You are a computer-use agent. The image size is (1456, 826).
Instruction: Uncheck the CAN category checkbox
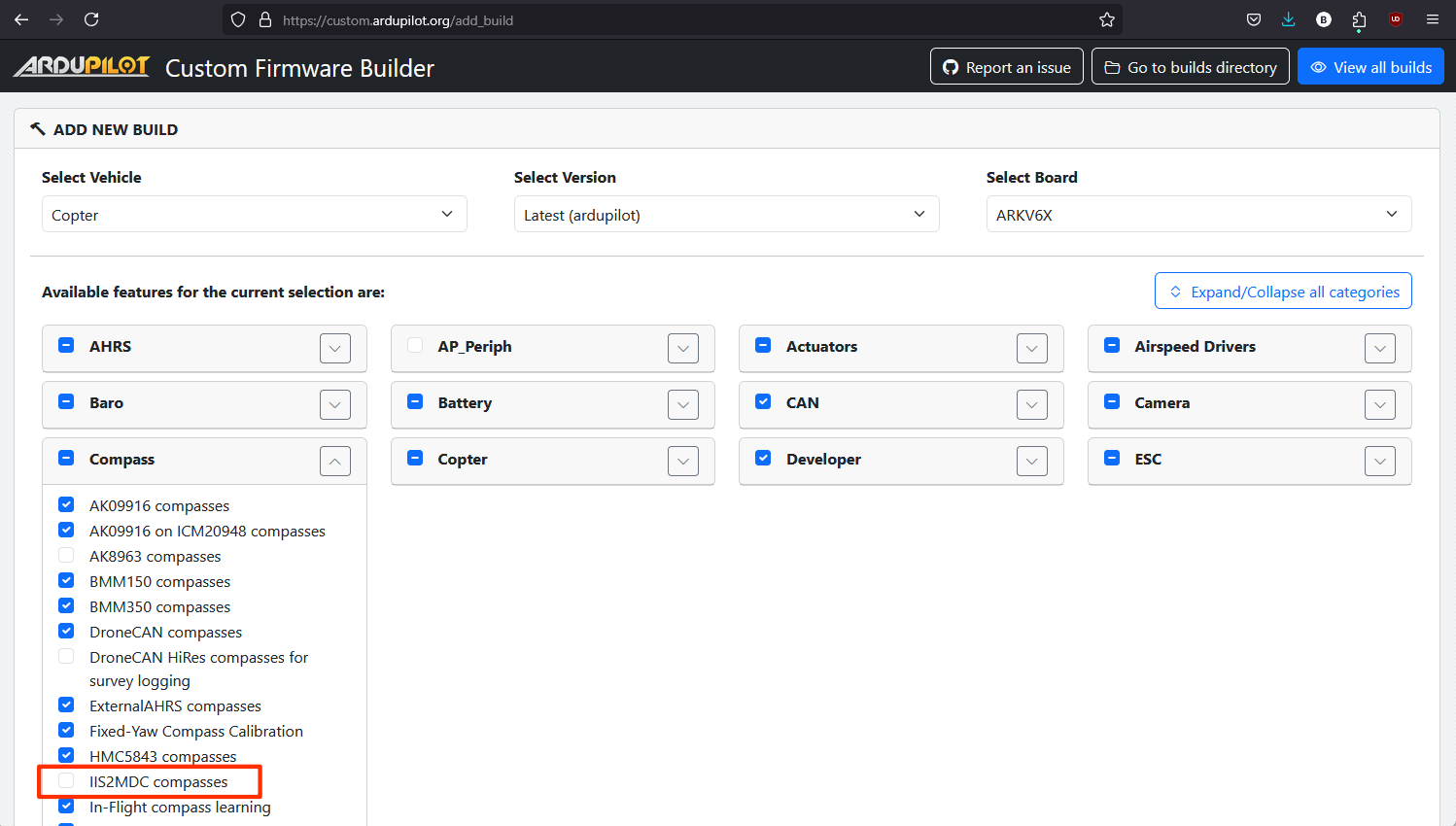click(x=763, y=401)
